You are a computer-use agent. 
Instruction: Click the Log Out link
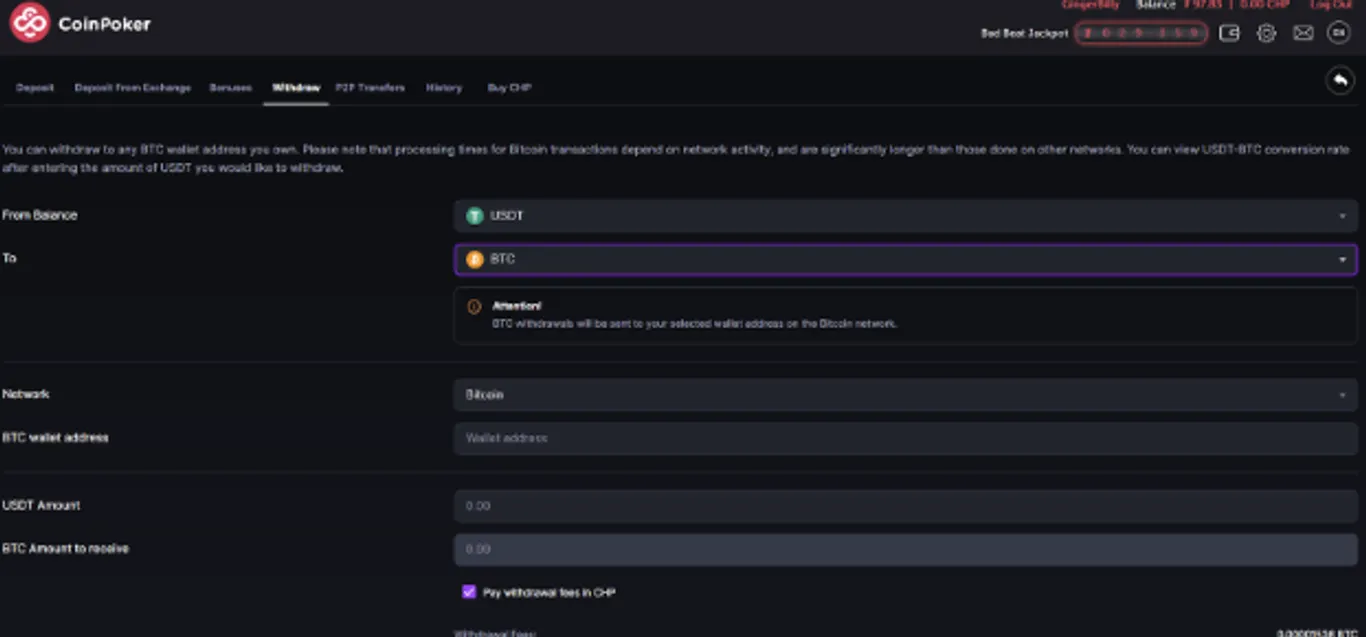(1331, 5)
